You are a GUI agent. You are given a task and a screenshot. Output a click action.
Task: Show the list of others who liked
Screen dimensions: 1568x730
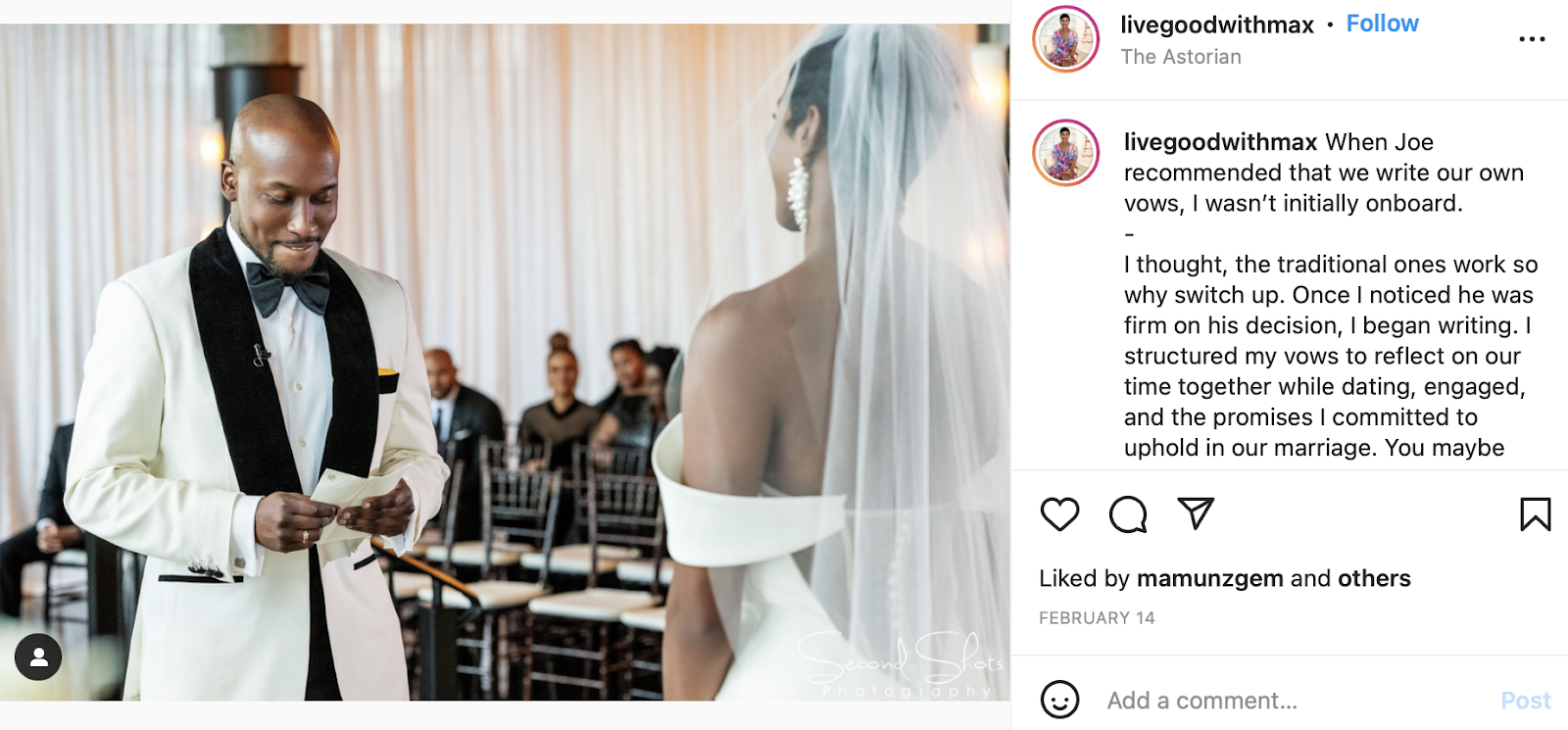1374,578
